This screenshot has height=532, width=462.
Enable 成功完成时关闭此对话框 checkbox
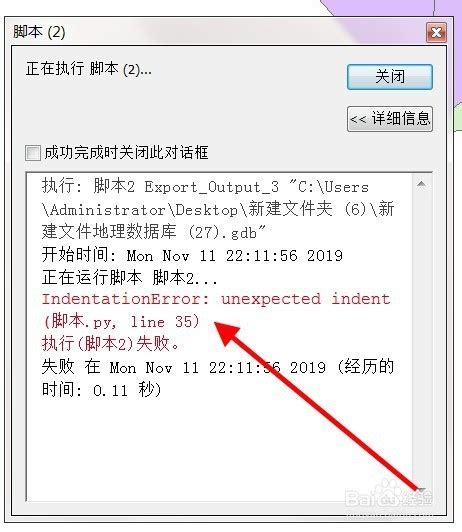pyautogui.click(x=33, y=153)
